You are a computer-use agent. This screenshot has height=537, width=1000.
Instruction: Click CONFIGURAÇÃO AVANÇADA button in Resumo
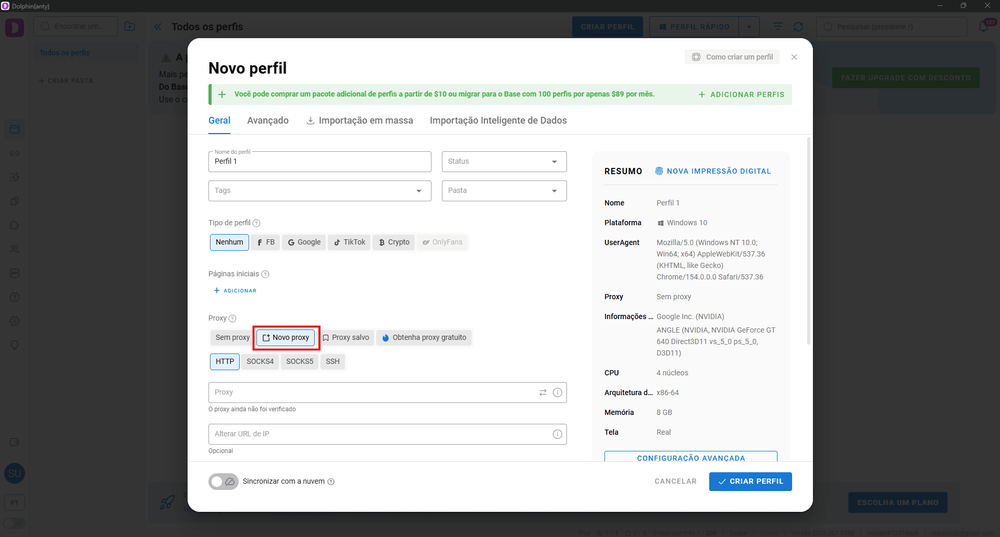pyautogui.click(x=691, y=457)
